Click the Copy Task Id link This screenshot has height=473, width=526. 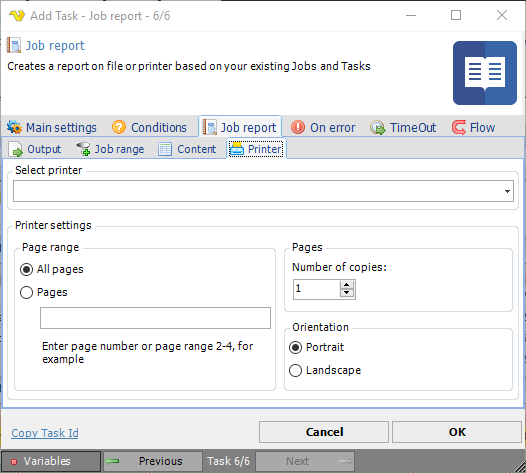(45, 433)
